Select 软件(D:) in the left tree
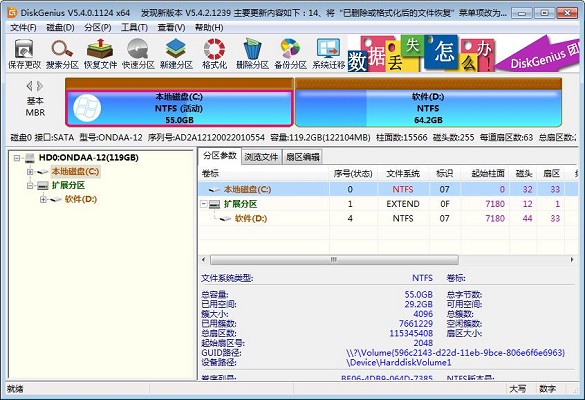This screenshot has width=585, height=400. (81, 199)
